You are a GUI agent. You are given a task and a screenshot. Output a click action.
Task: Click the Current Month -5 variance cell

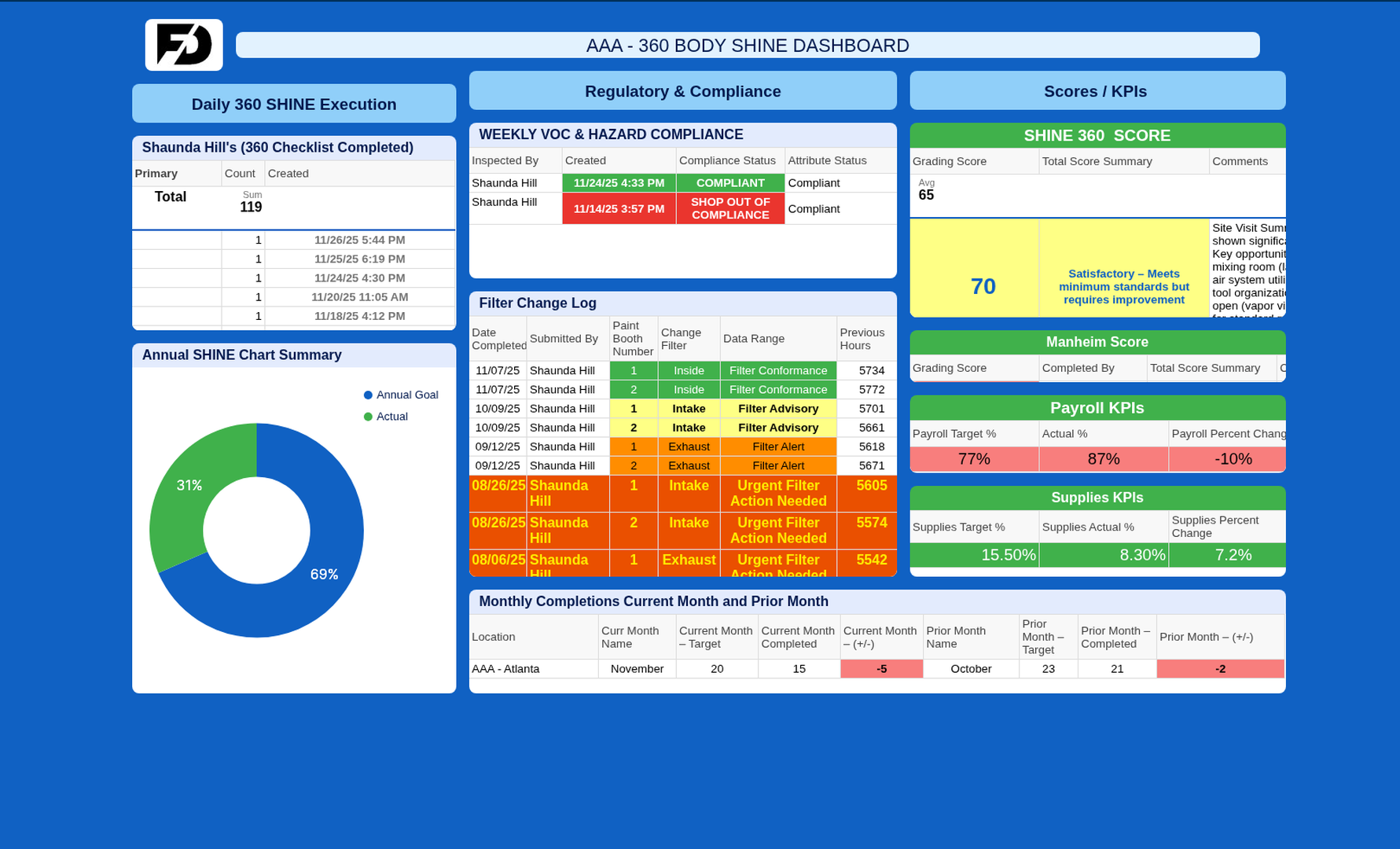click(881, 669)
